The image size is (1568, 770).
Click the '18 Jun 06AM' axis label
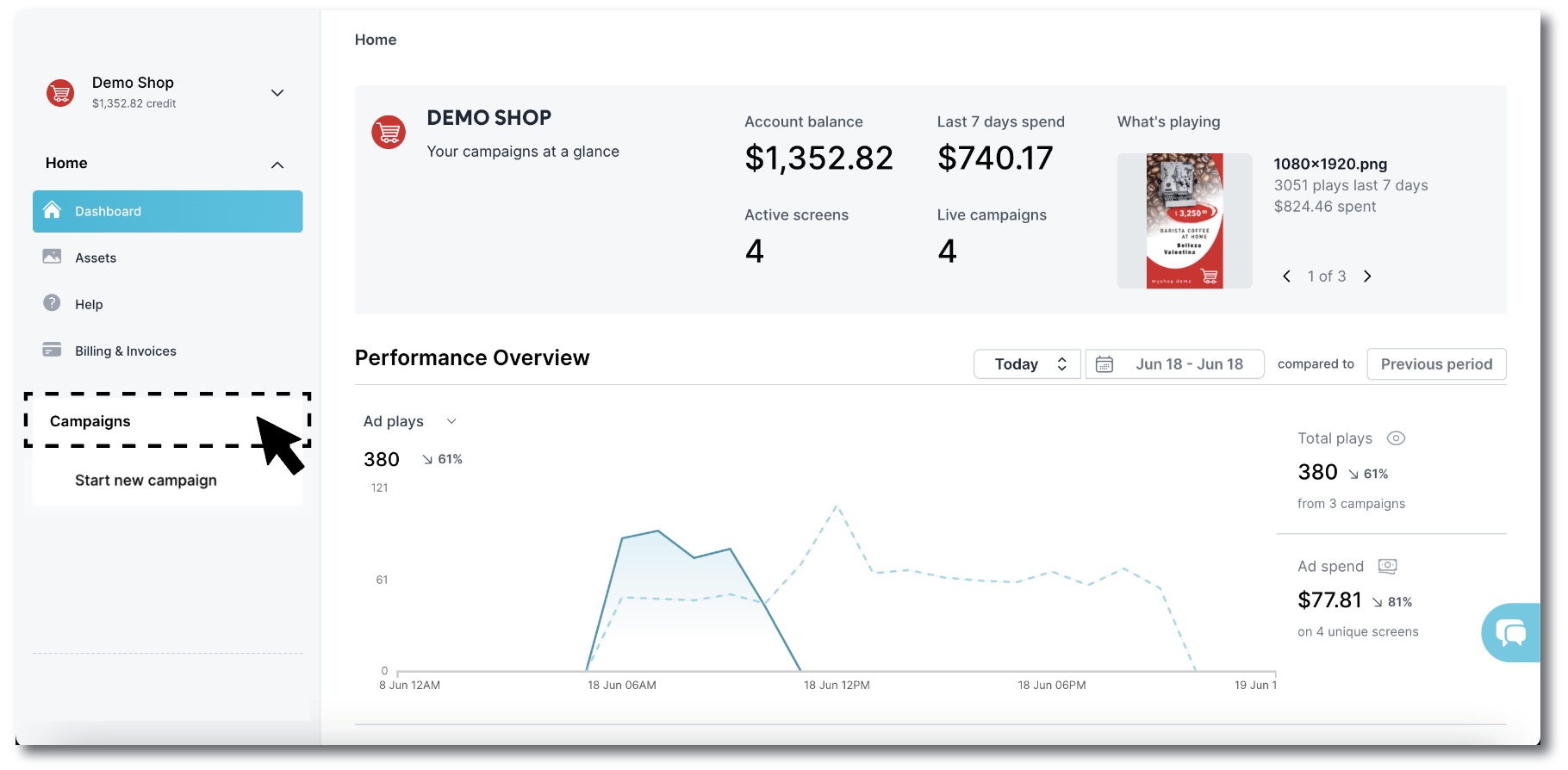click(622, 686)
